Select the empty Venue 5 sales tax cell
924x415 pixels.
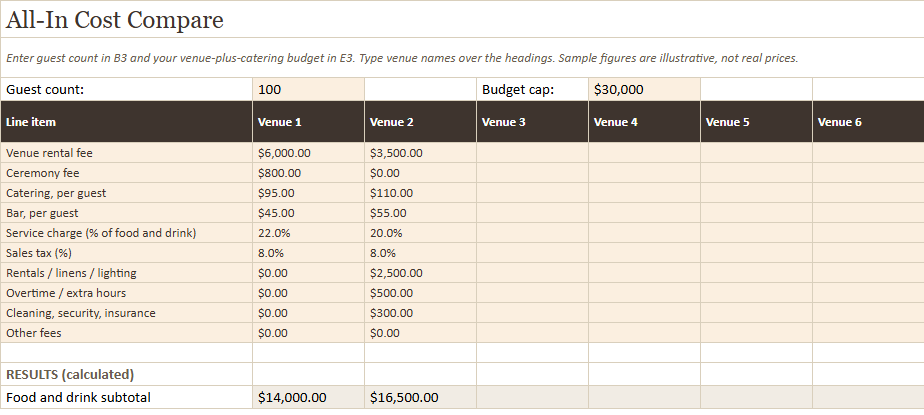click(756, 253)
